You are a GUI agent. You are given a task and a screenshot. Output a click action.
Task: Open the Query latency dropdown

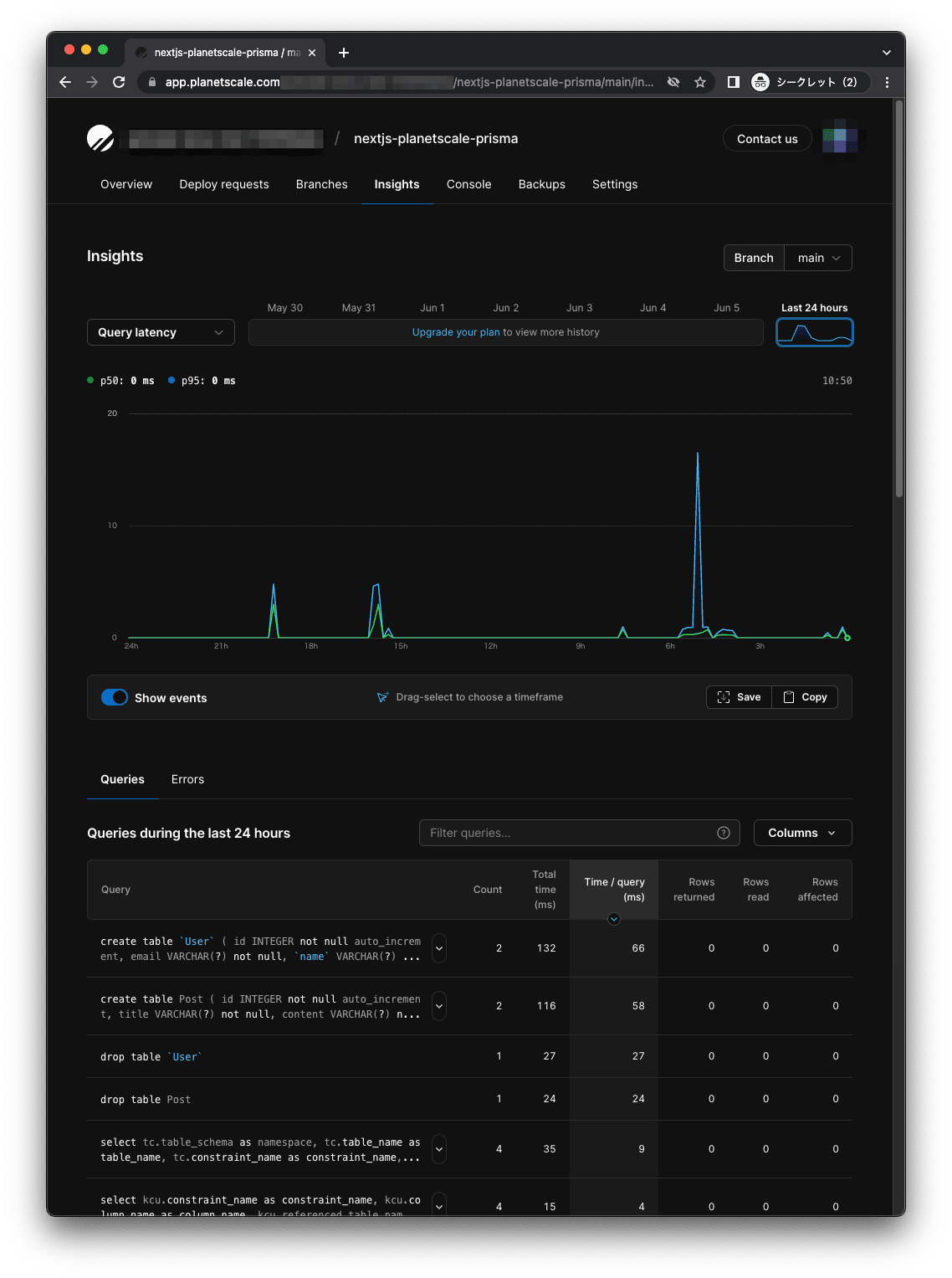161,332
